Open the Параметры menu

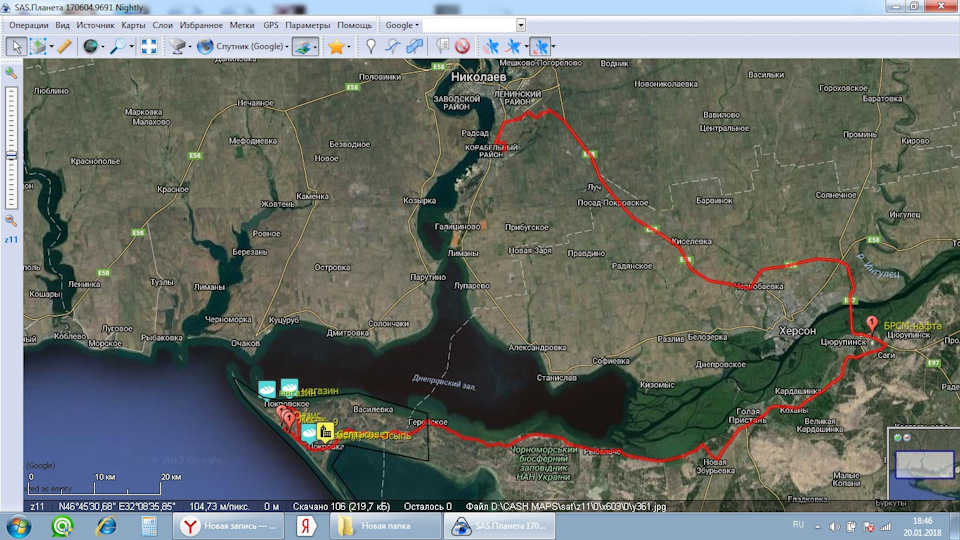coord(307,25)
